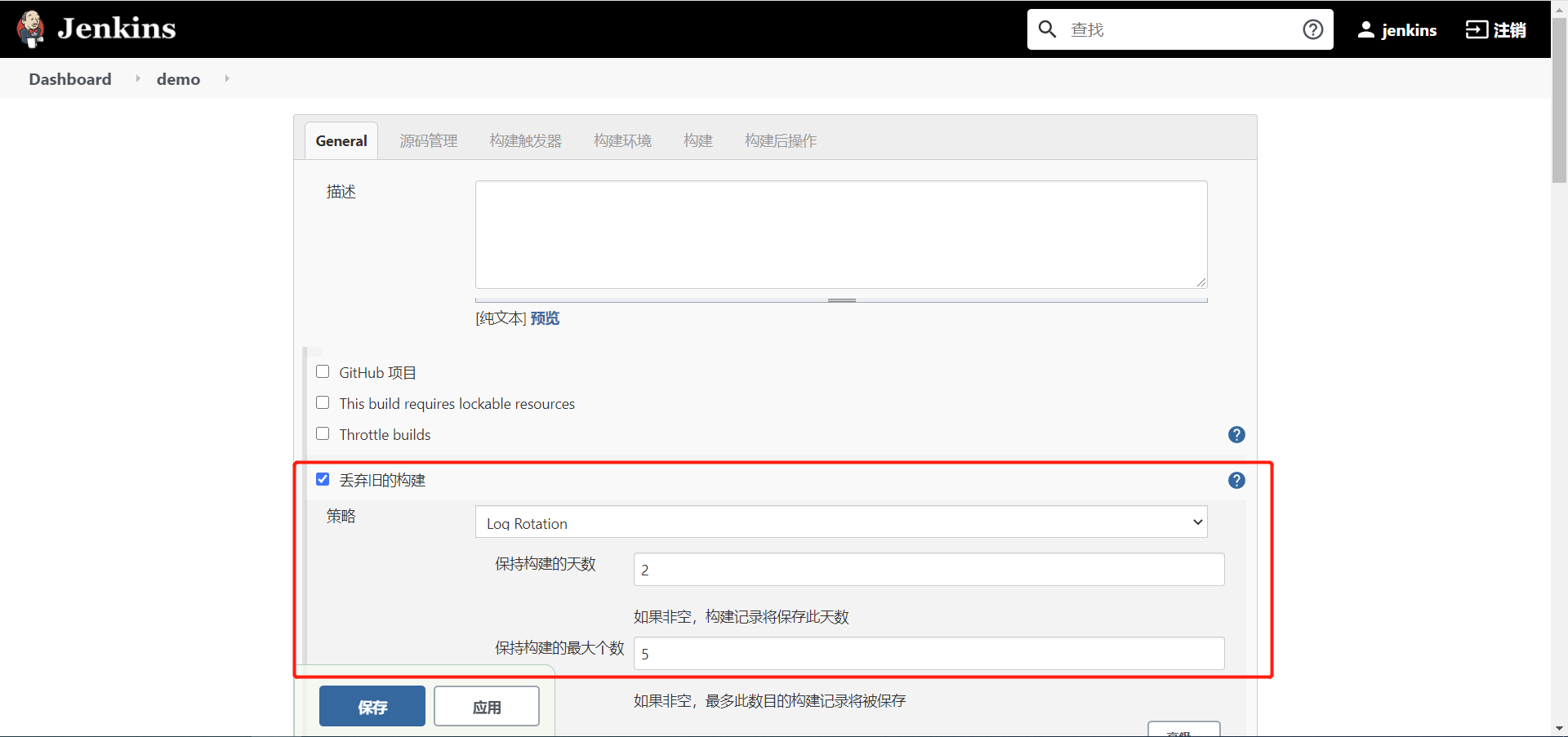Open help for 丢弃旧的构建 option

click(x=1236, y=481)
